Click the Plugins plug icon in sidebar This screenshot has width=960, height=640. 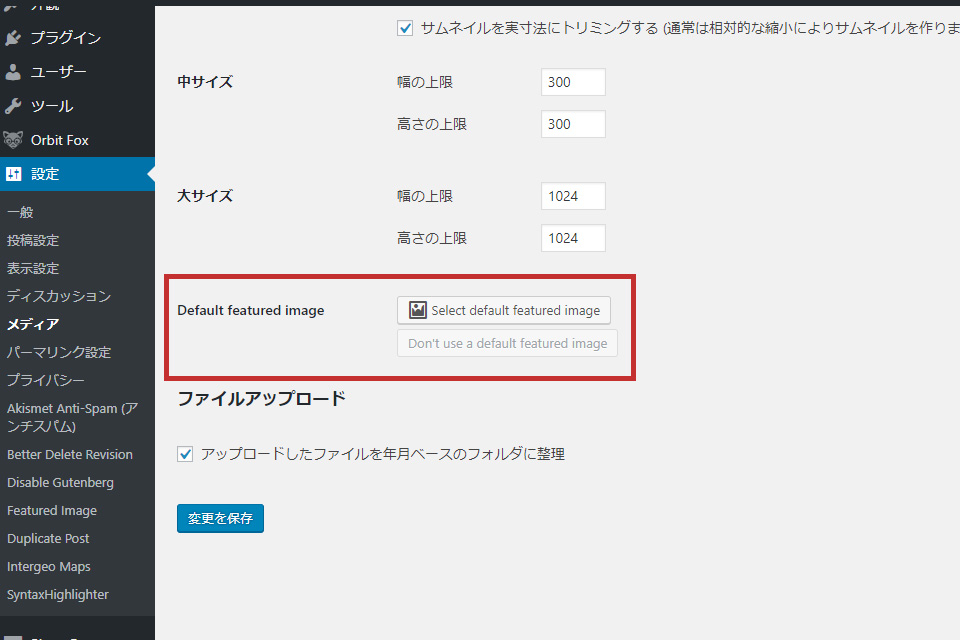pyautogui.click(x=13, y=38)
